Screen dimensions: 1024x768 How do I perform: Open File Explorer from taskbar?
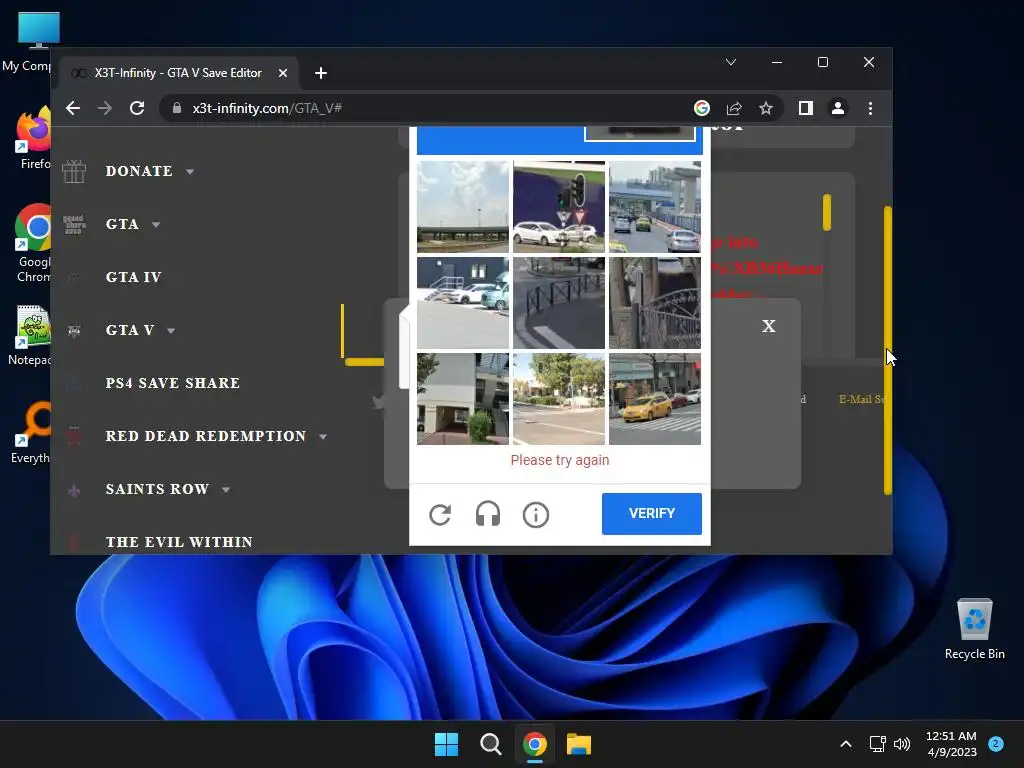(x=579, y=744)
